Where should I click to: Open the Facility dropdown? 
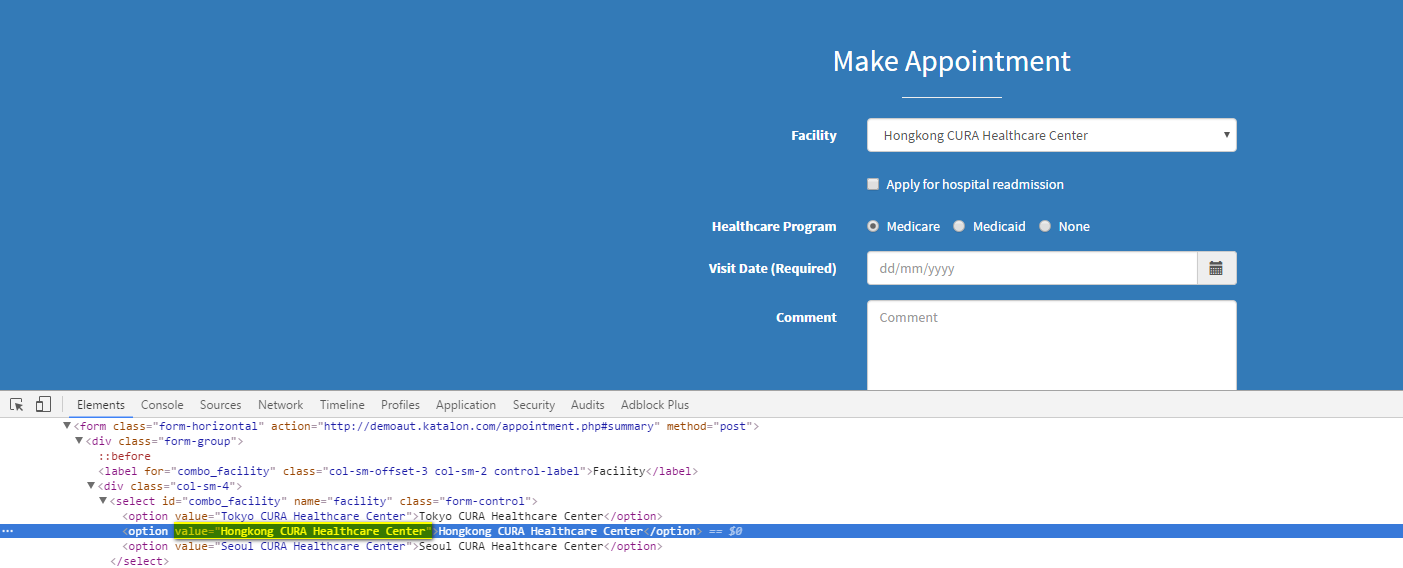tap(1051, 135)
